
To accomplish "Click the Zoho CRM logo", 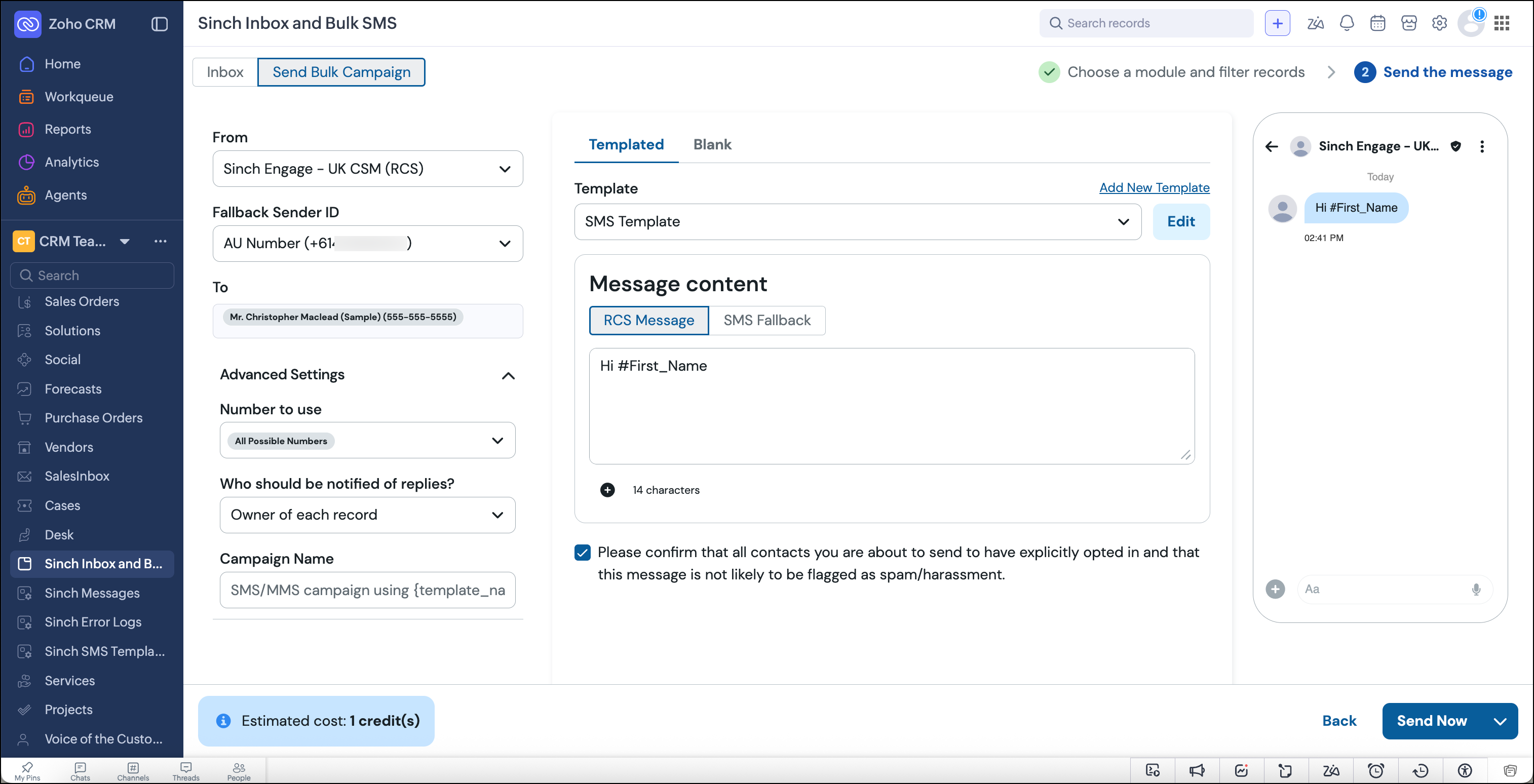I will [x=27, y=24].
